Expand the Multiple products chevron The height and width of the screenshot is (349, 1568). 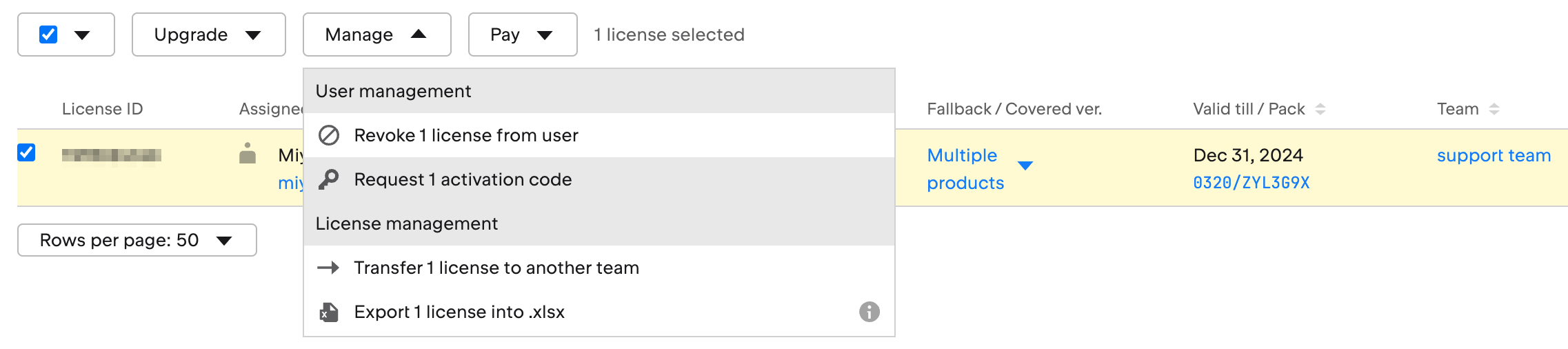(x=1025, y=166)
